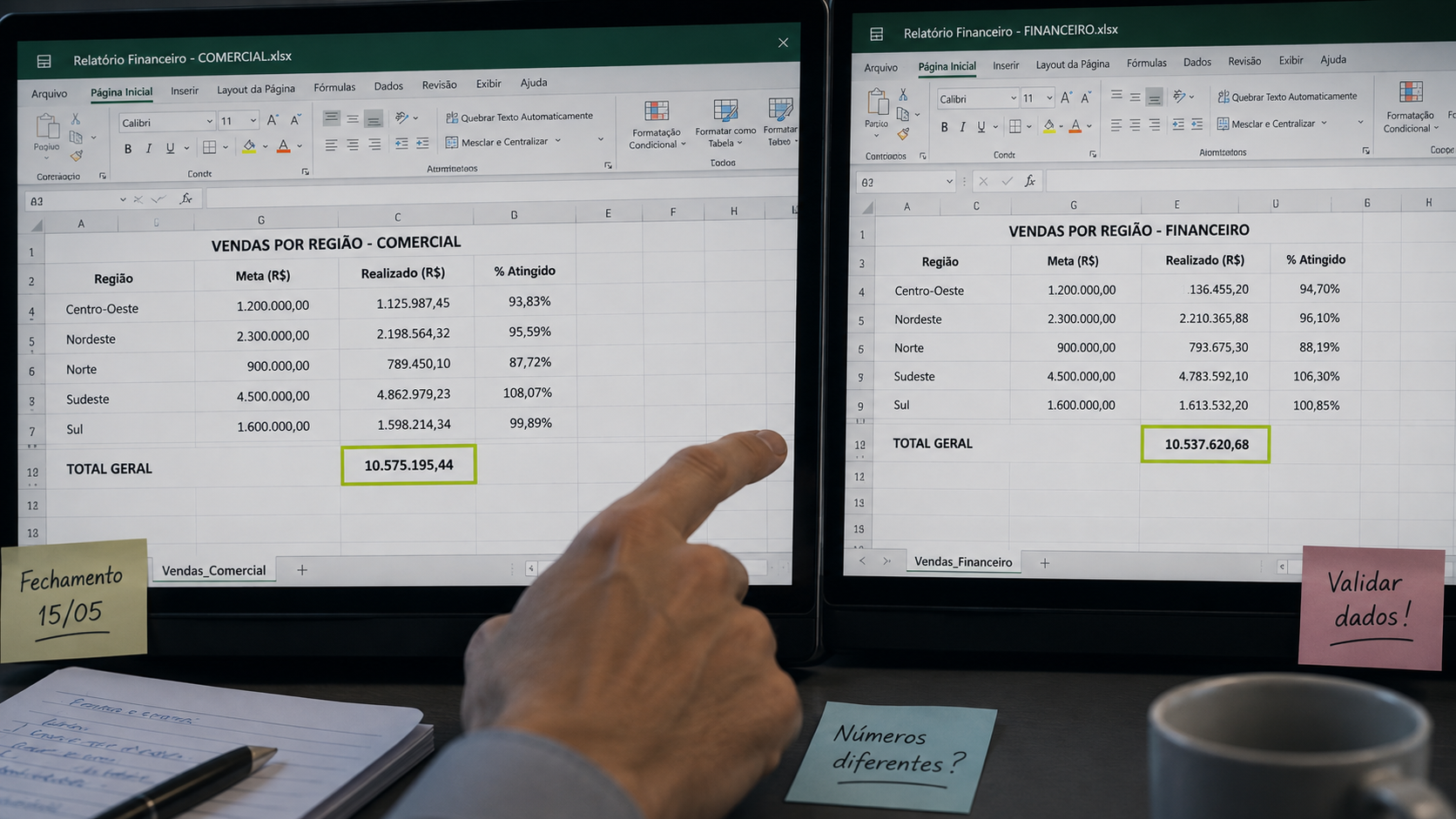Click Cut scissors in the COMERCIAL ribbon

(x=76, y=118)
